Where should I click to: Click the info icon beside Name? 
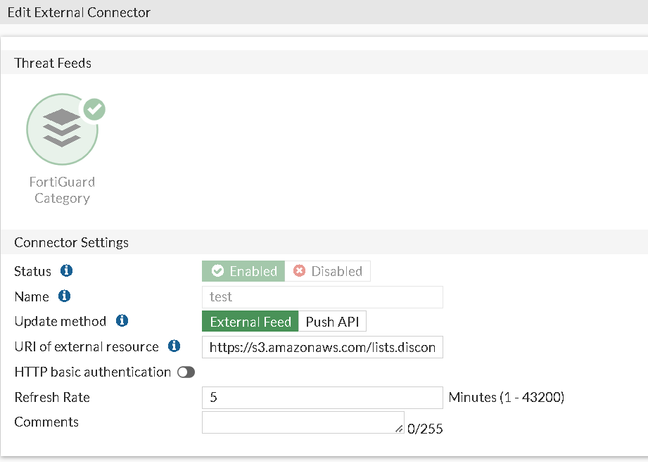(65, 296)
